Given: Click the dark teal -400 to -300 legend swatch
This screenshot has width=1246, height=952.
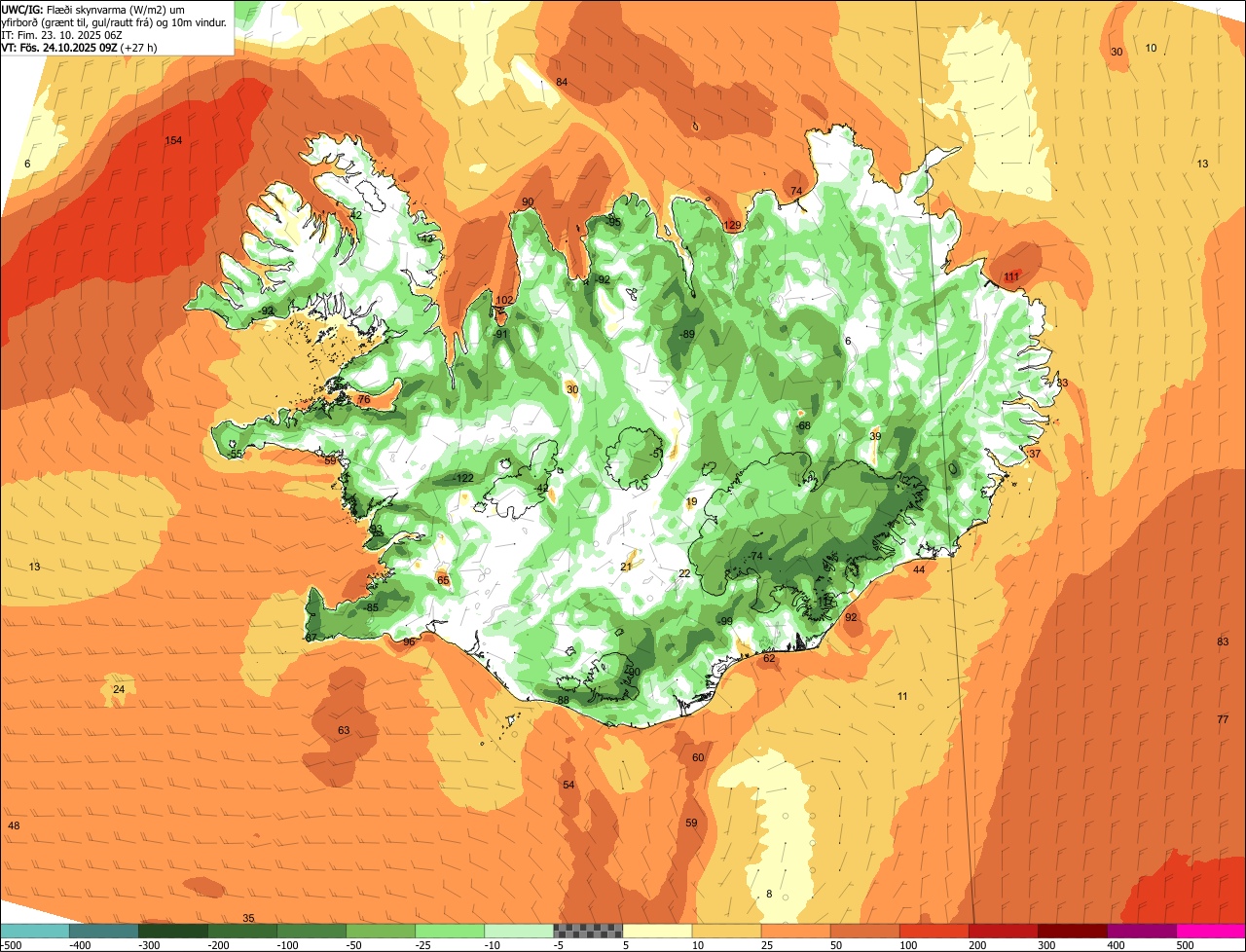Looking at the screenshot, I should 104,931.
